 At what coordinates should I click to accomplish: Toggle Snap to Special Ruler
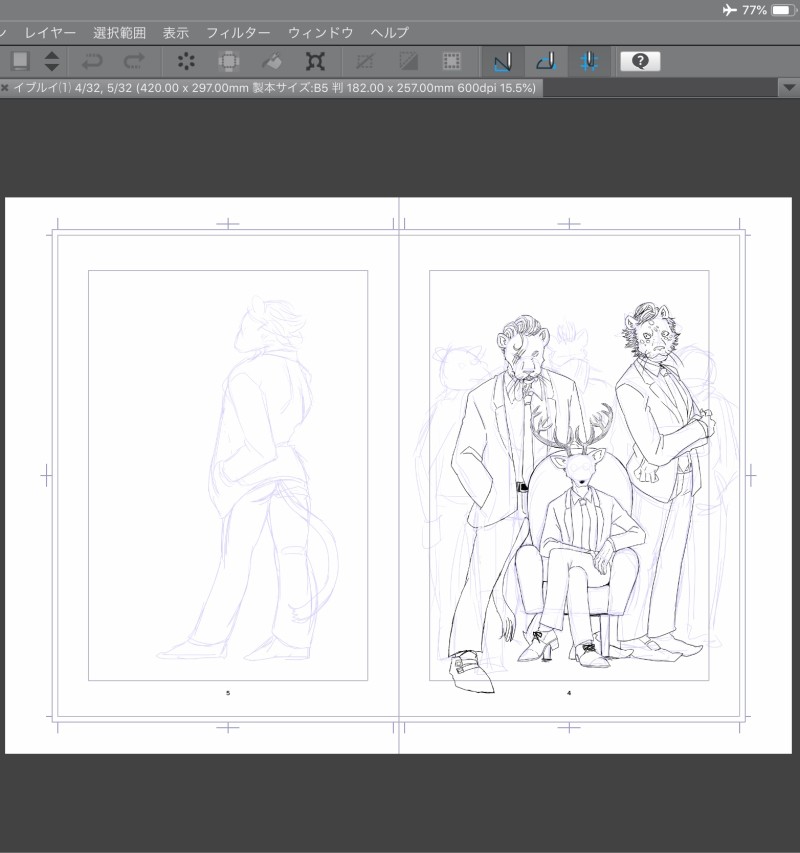pyautogui.click(x=546, y=61)
